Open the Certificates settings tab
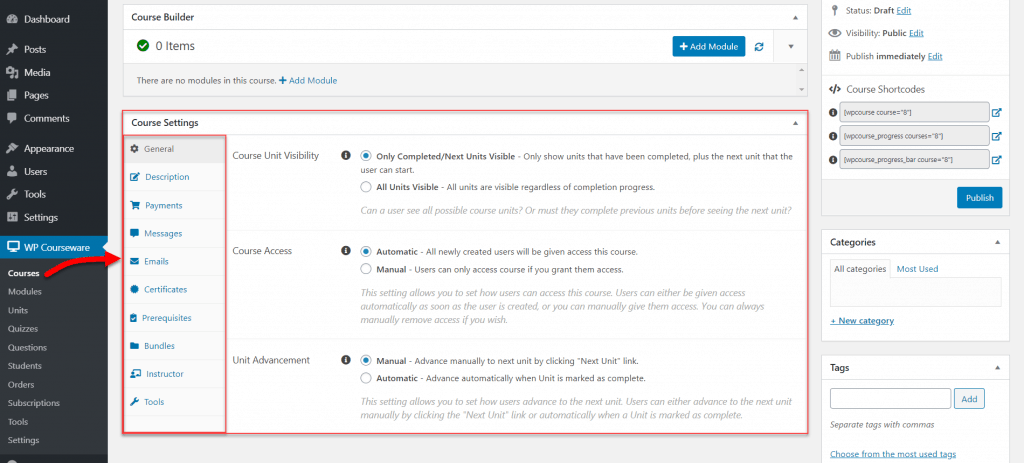The width and height of the screenshot is (1024, 463). (165, 290)
